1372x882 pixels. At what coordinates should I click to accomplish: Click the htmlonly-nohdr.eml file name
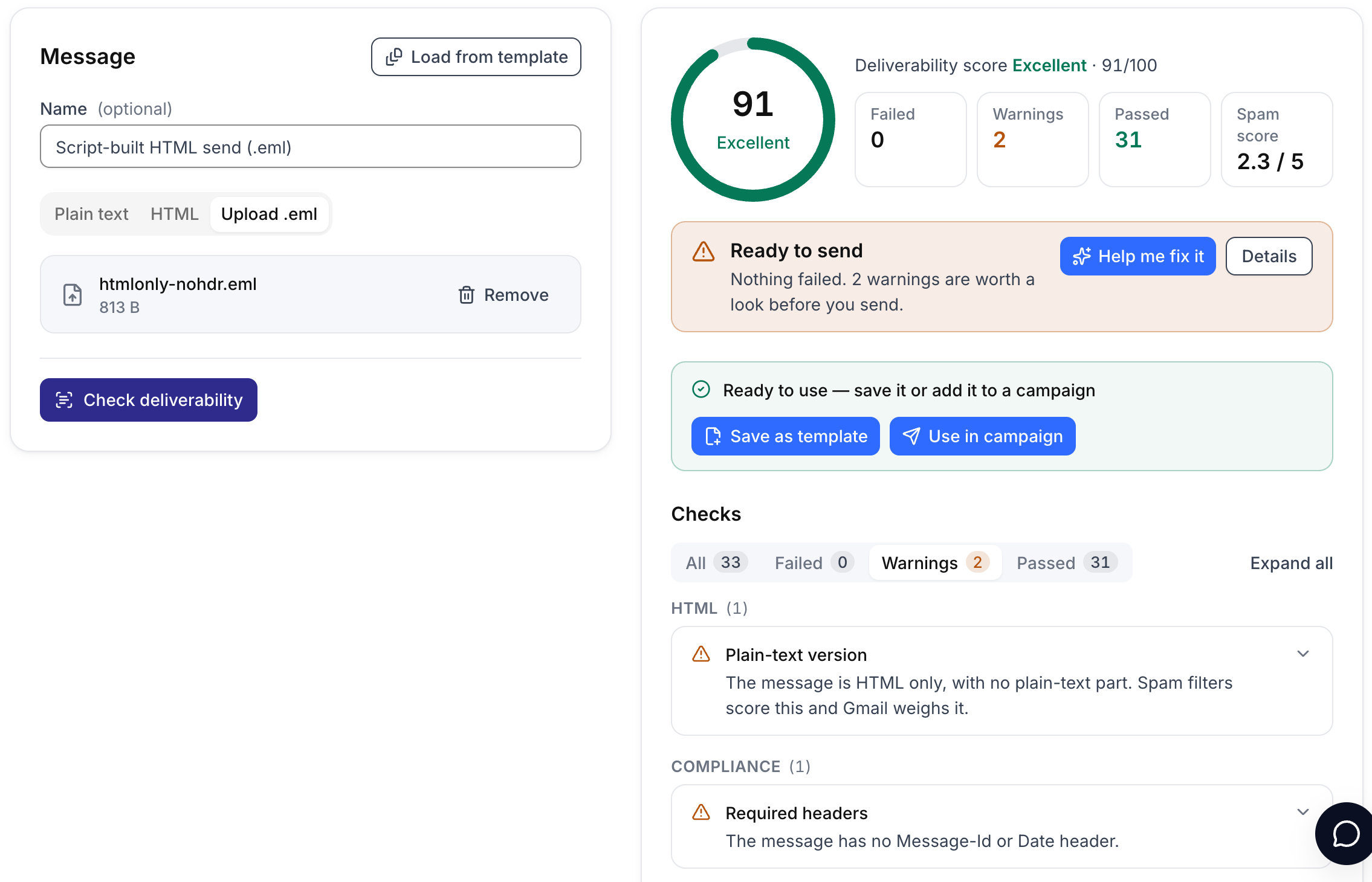pyautogui.click(x=178, y=284)
